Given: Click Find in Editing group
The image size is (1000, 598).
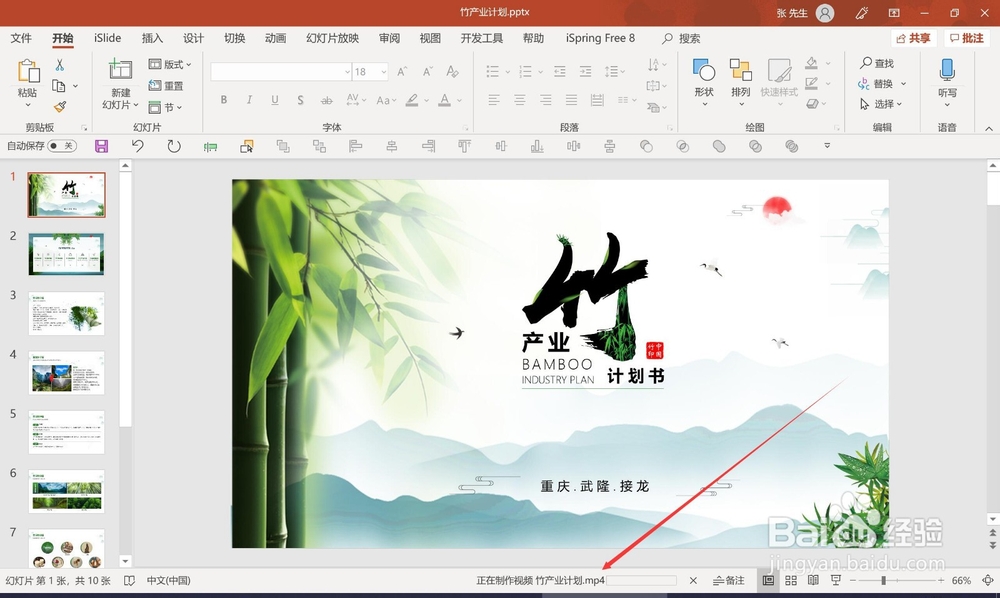Looking at the screenshot, I should [877, 63].
